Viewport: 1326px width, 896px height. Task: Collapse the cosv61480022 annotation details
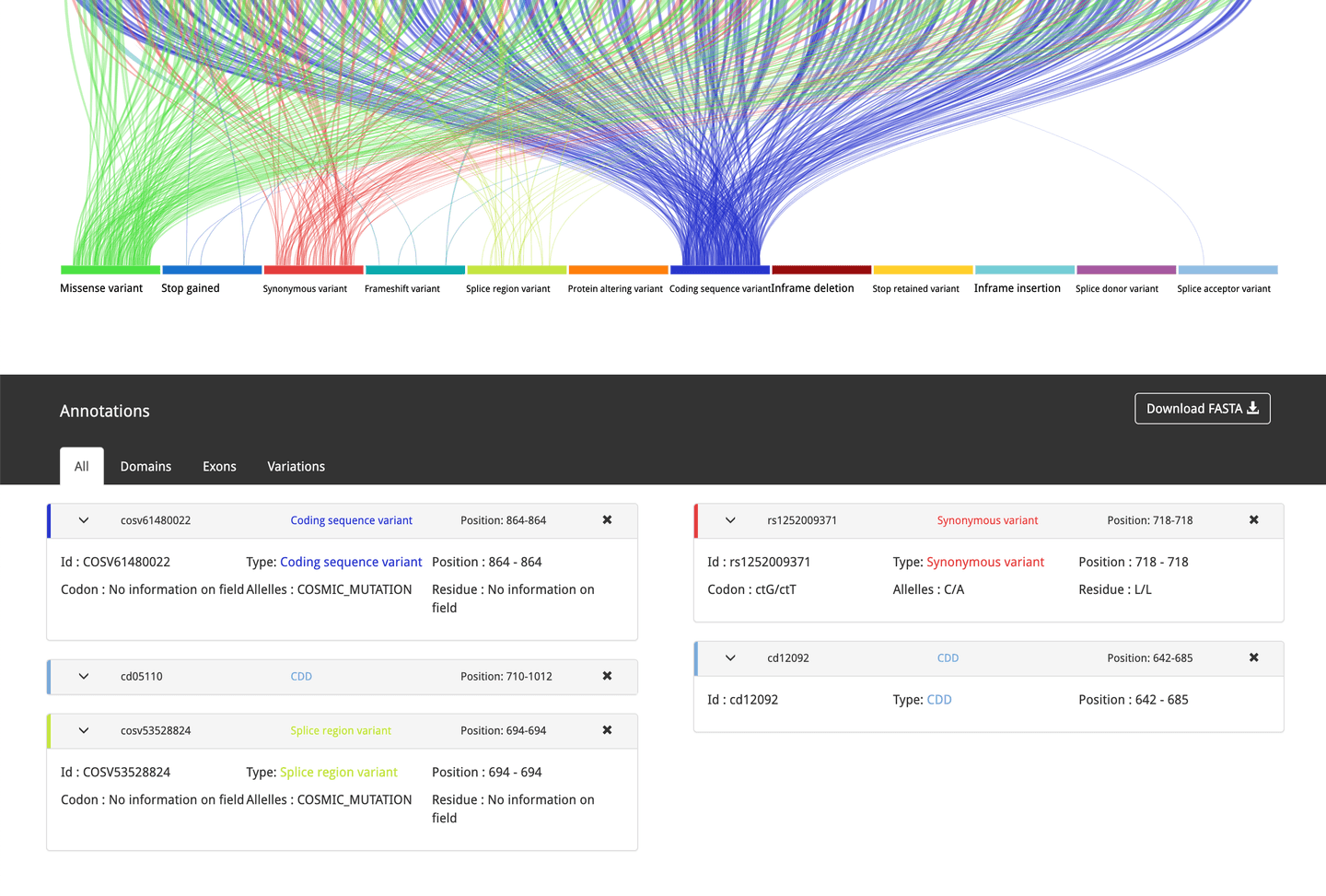(84, 520)
